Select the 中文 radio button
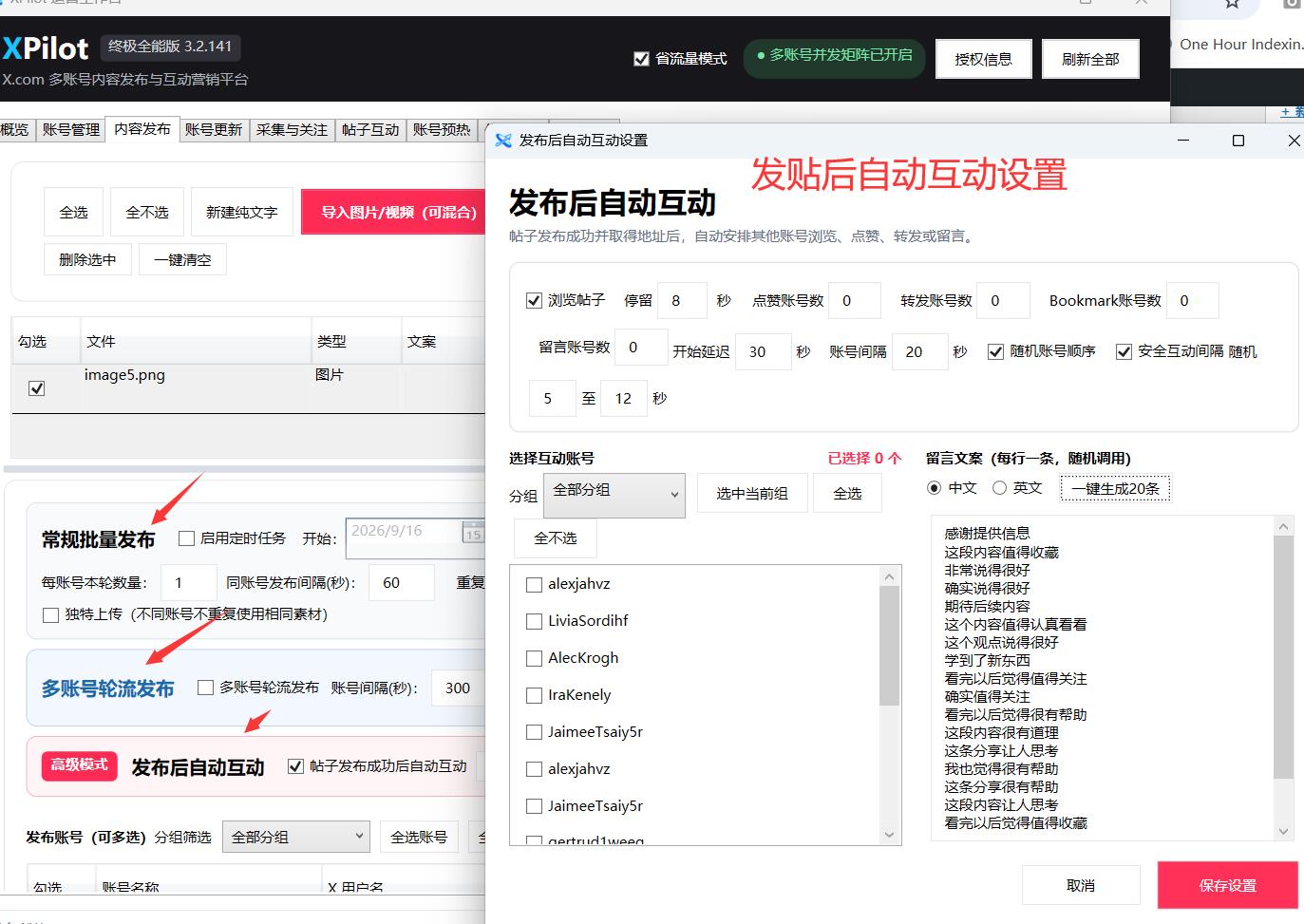Image resolution: width=1304 pixels, height=924 pixels. [x=934, y=488]
